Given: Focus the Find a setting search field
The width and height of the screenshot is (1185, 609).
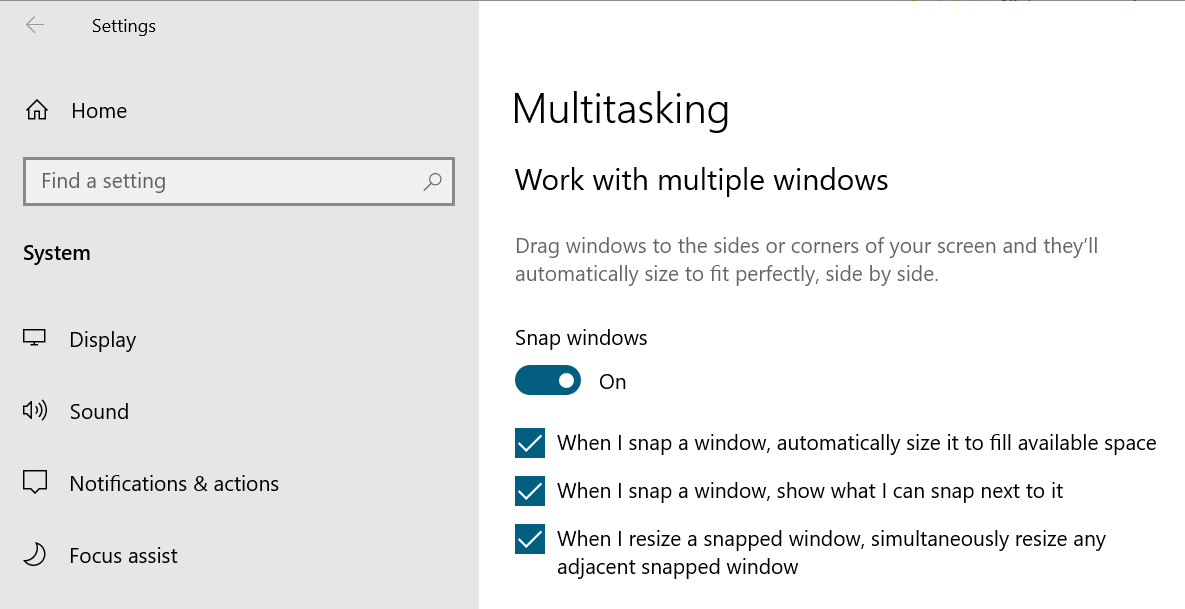Looking at the screenshot, I should click(220, 182).
